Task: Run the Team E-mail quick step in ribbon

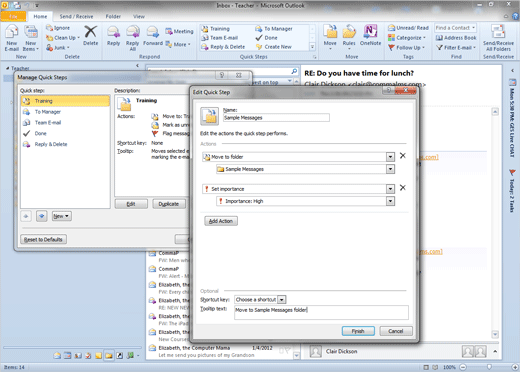Action: [x=219, y=38]
